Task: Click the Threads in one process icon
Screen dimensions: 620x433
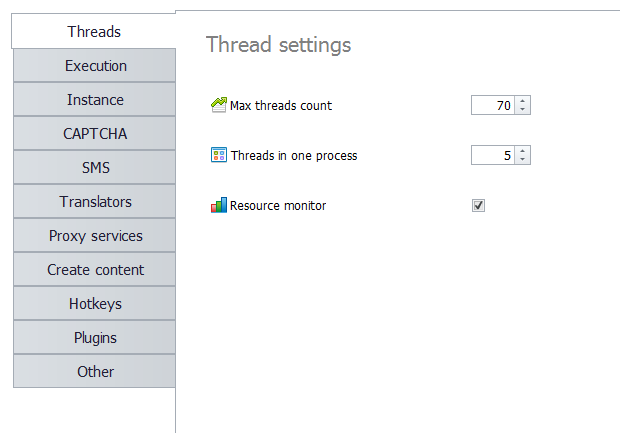Action: coord(219,155)
